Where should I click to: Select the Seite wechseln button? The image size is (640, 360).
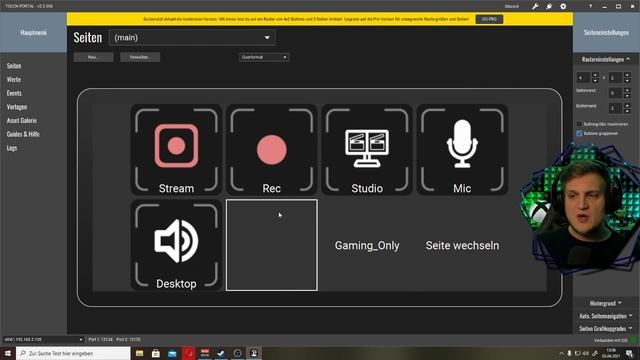(x=462, y=245)
